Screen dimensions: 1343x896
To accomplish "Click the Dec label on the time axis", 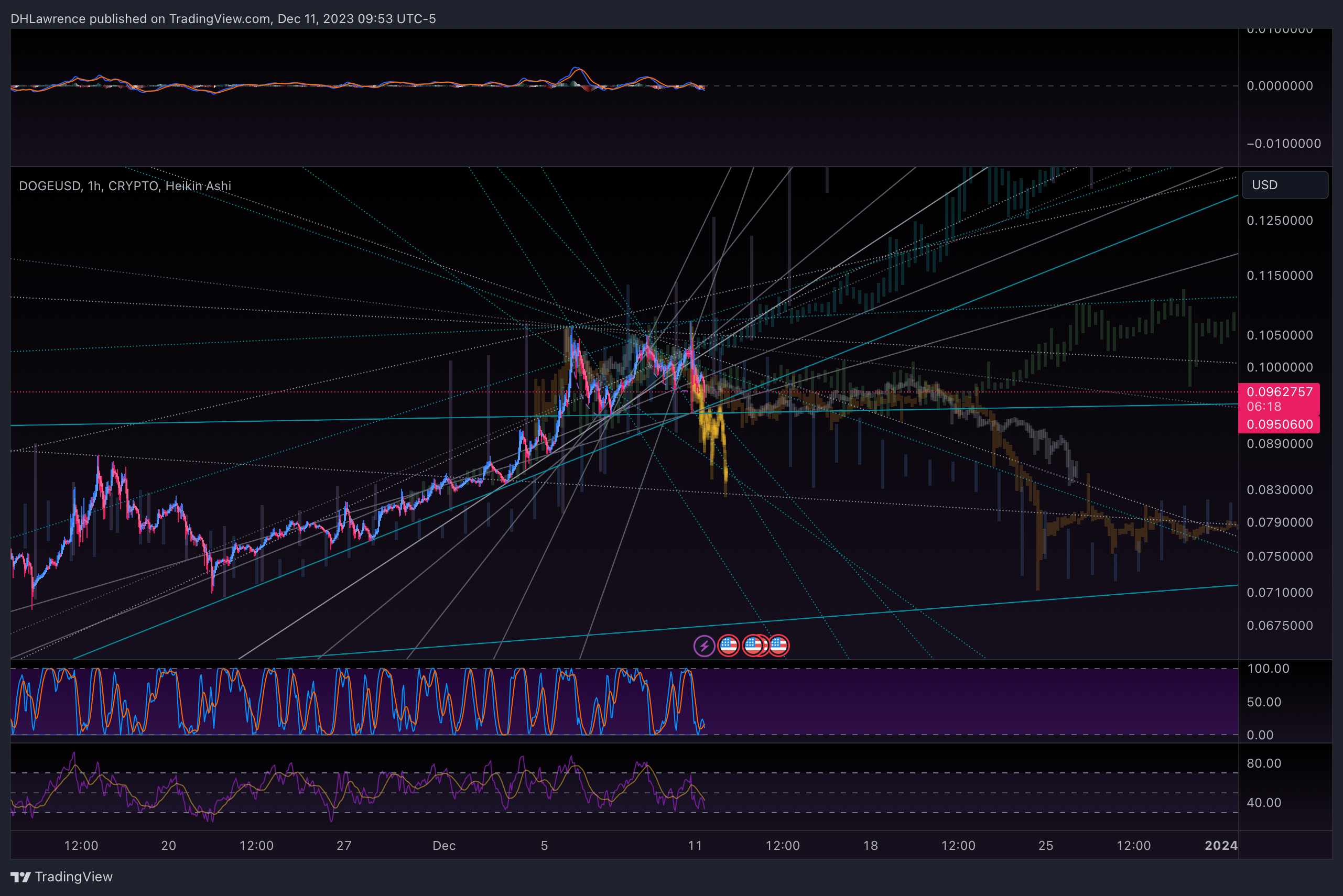I will [444, 846].
